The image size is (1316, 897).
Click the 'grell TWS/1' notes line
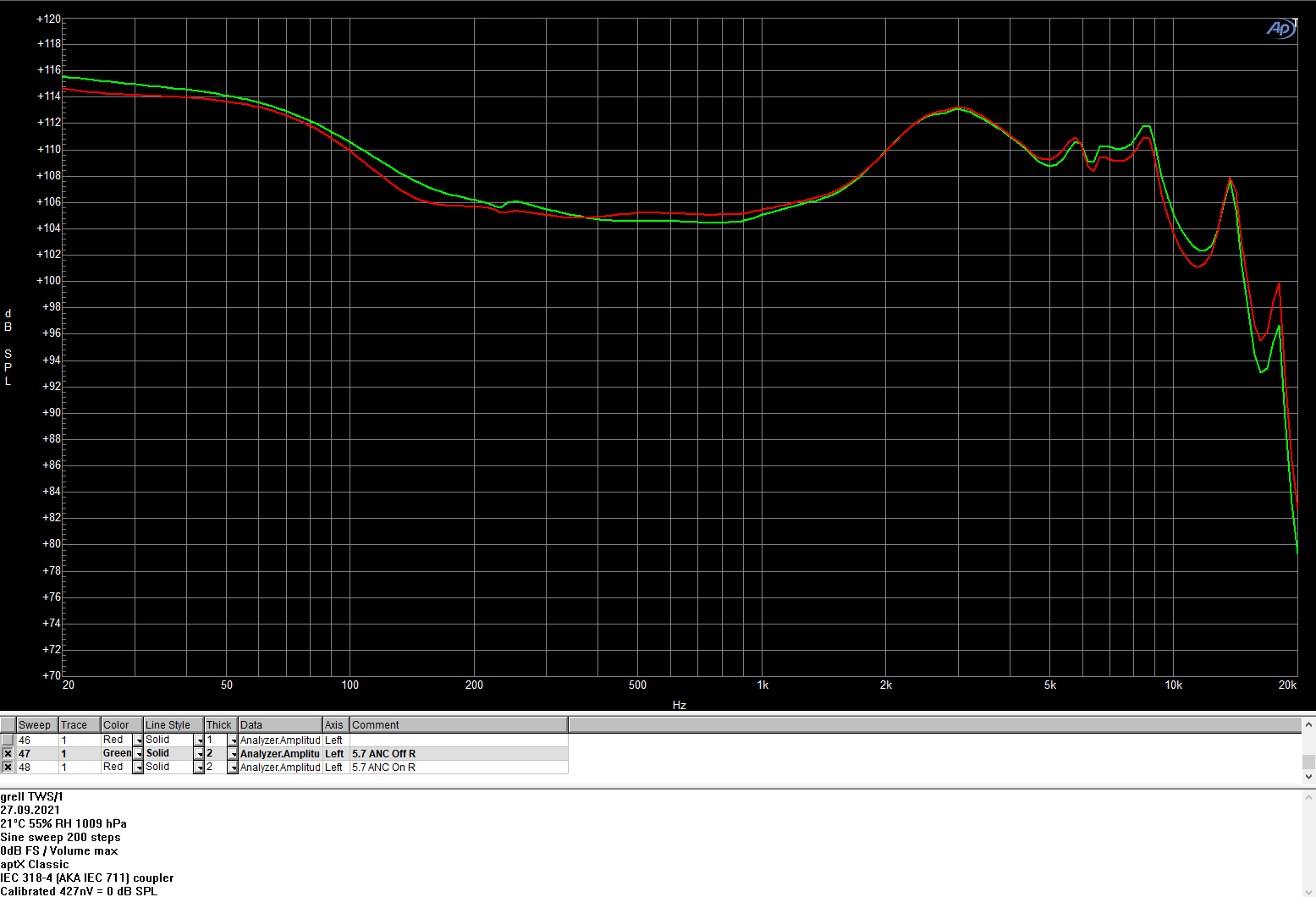pos(32,796)
